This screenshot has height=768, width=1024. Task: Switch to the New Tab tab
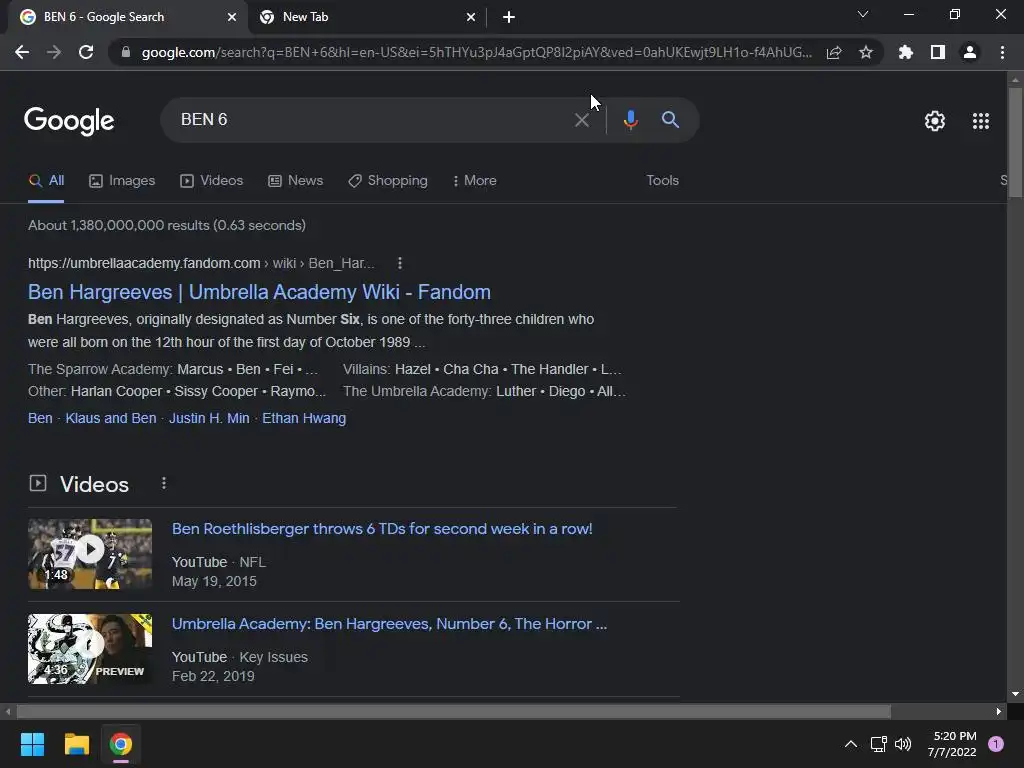click(x=366, y=17)
